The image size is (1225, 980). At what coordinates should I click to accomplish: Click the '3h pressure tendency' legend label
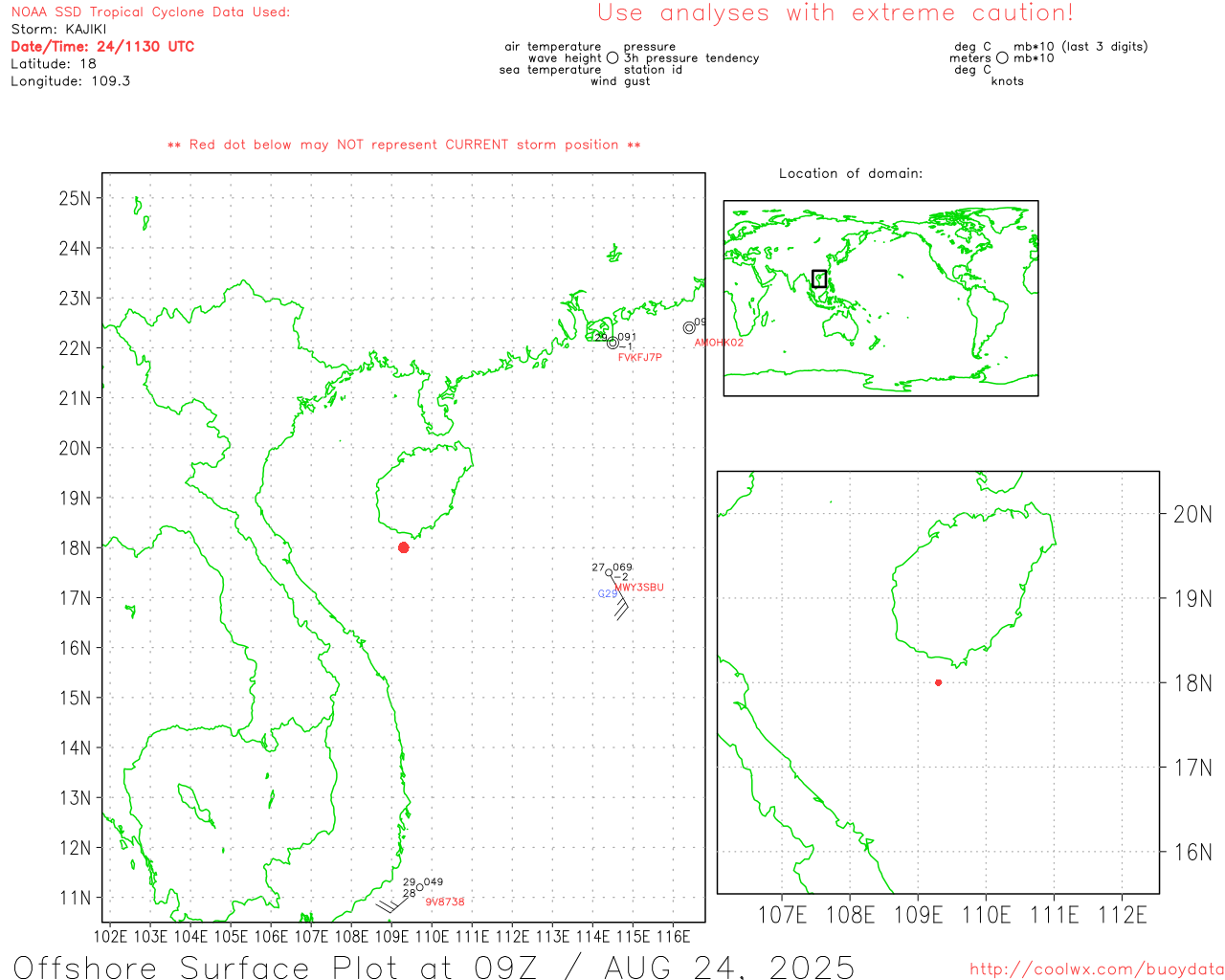692,57
